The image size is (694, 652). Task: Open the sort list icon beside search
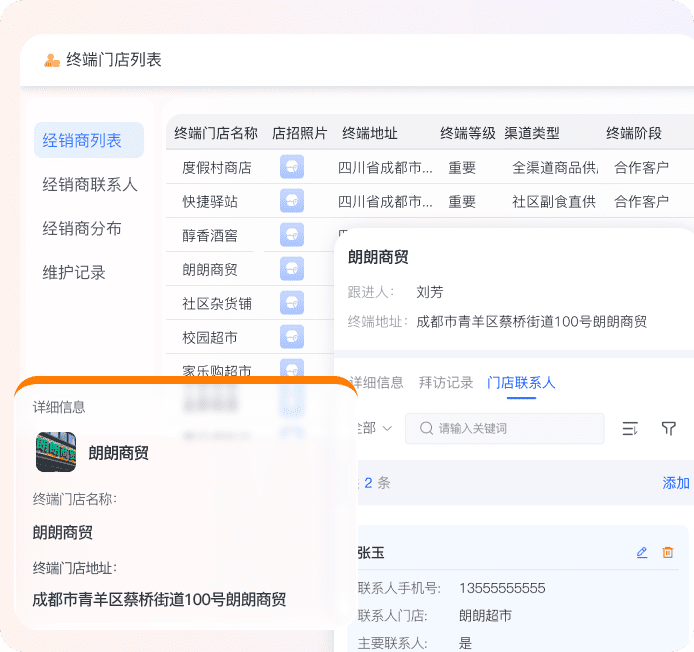(630, 428)
